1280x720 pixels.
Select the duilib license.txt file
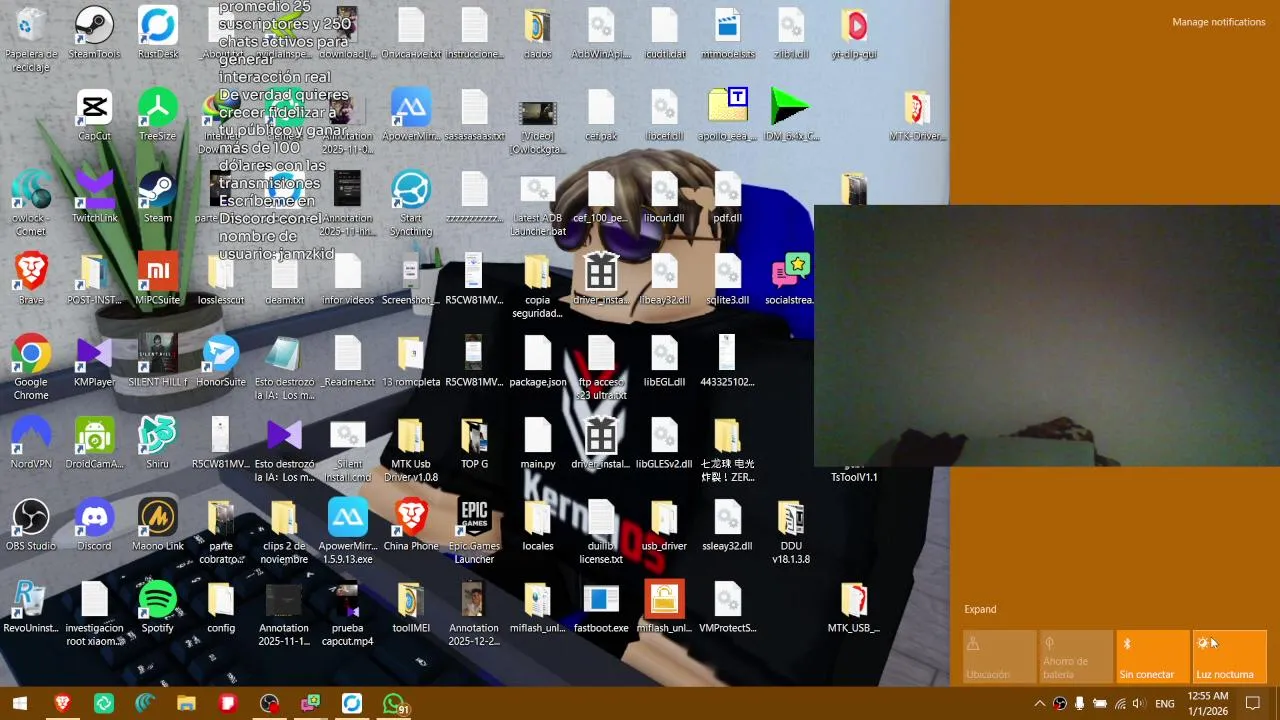[x=601, y=531]
